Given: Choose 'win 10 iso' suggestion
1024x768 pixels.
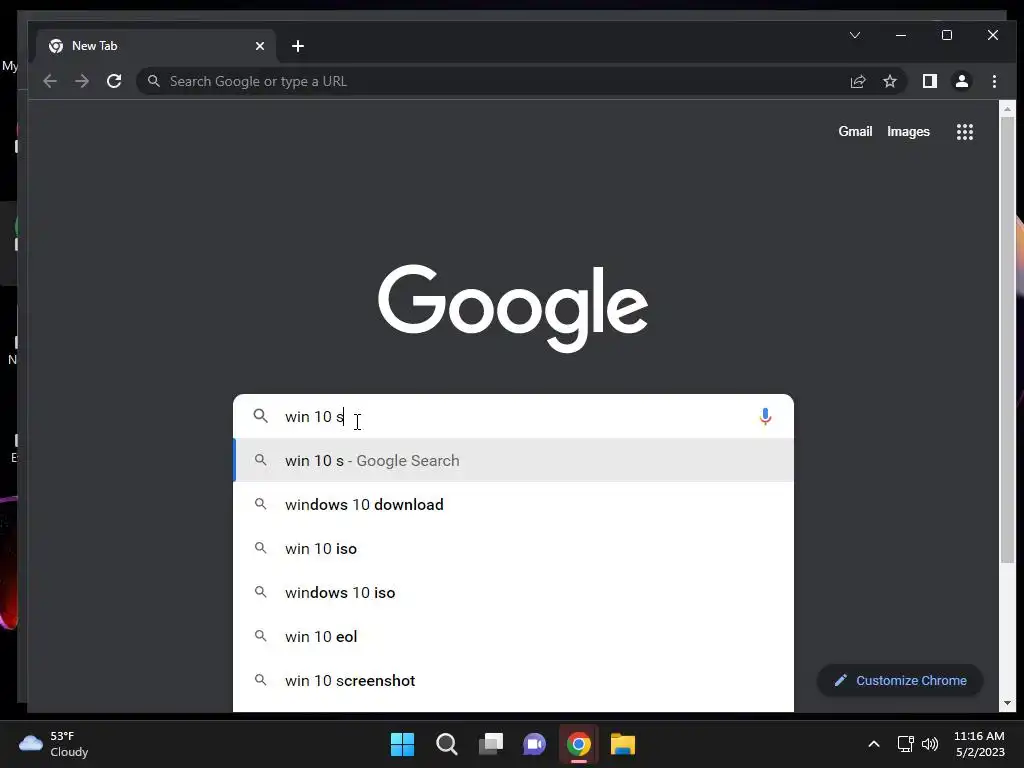Looking at the screenshot, I should [513, 549].
